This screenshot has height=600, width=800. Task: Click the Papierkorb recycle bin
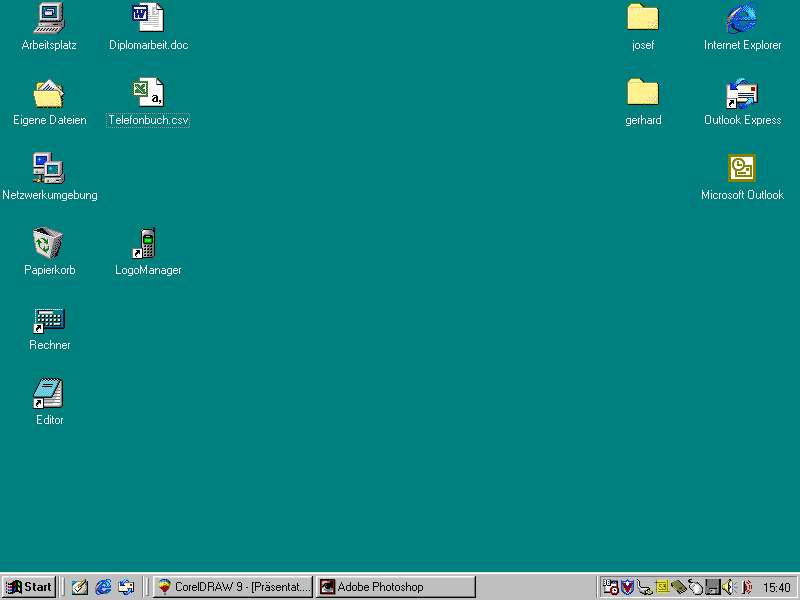pyautogui.click(x=49, y=243)
